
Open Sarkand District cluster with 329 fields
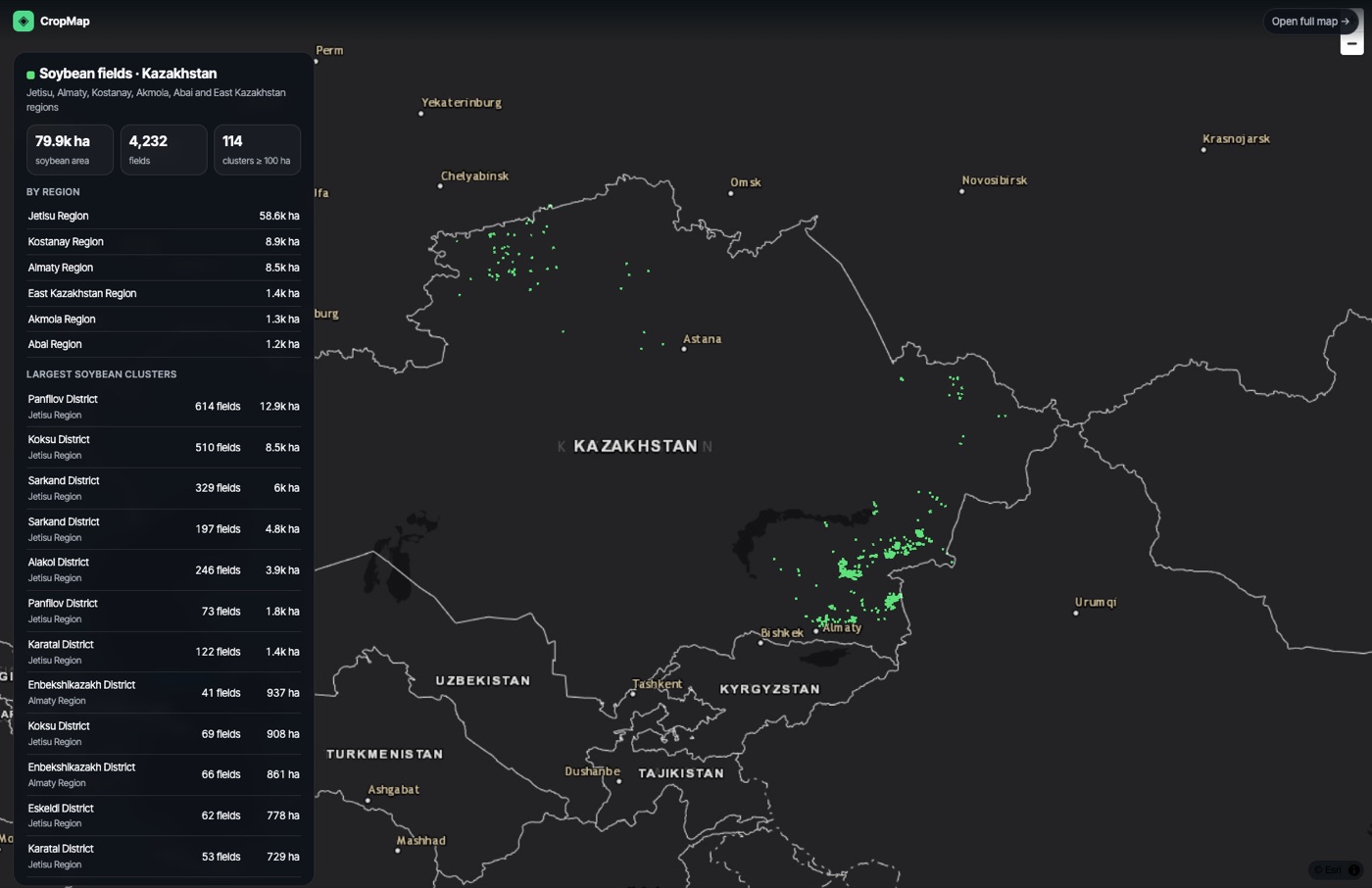click(164, 488)
